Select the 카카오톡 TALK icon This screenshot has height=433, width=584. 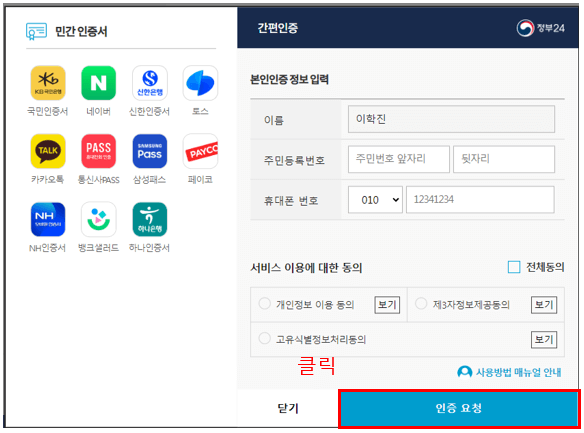(48, 151)
